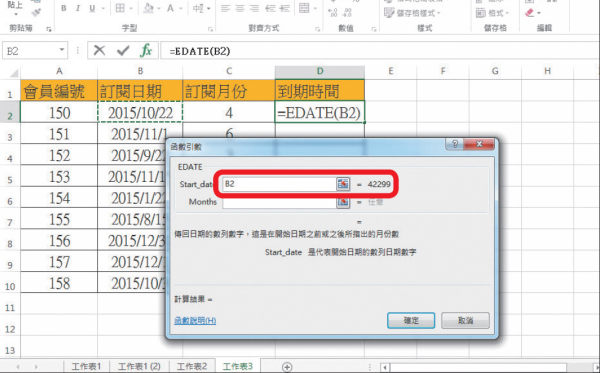Expand the Name Box dropdown arrow
This screenshot has width=600, height=373.
(62, 50)
